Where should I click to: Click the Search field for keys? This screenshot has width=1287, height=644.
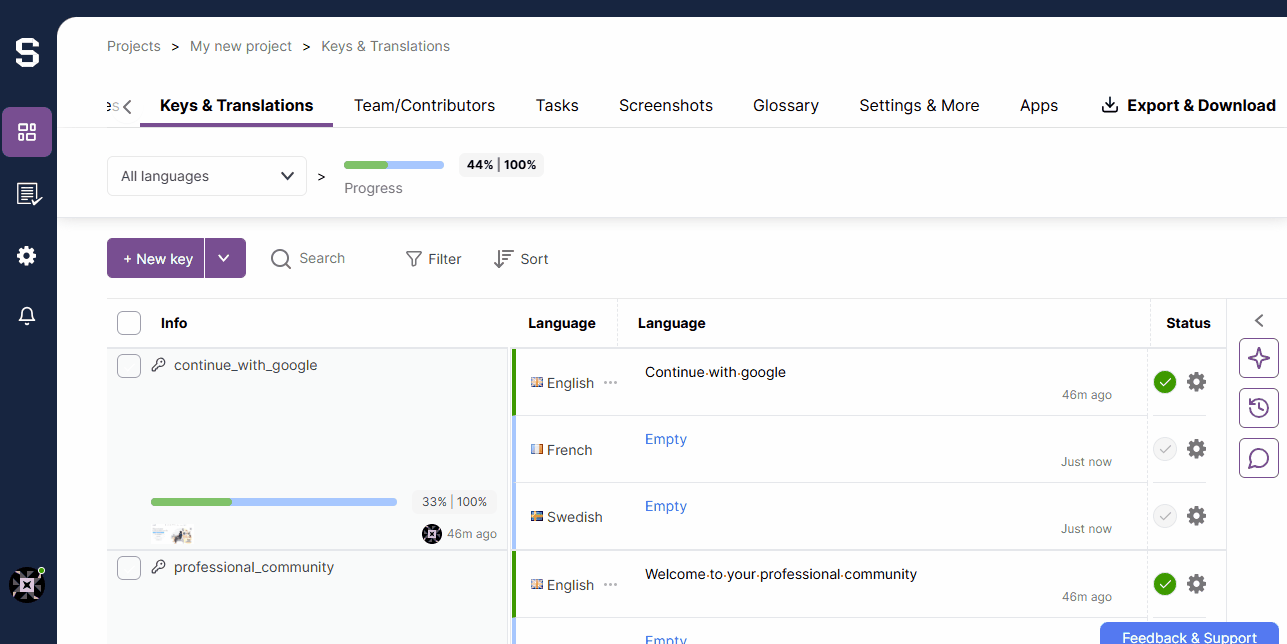pos(322,258)
